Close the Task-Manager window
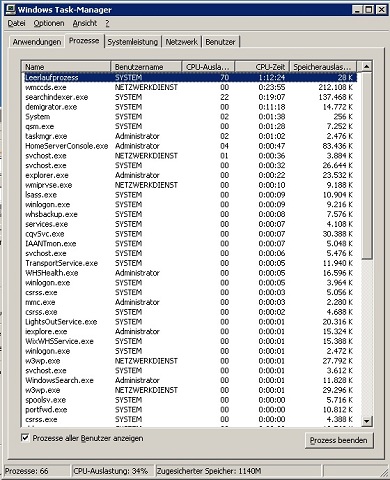The image size is (390, 480). (381, 10)
